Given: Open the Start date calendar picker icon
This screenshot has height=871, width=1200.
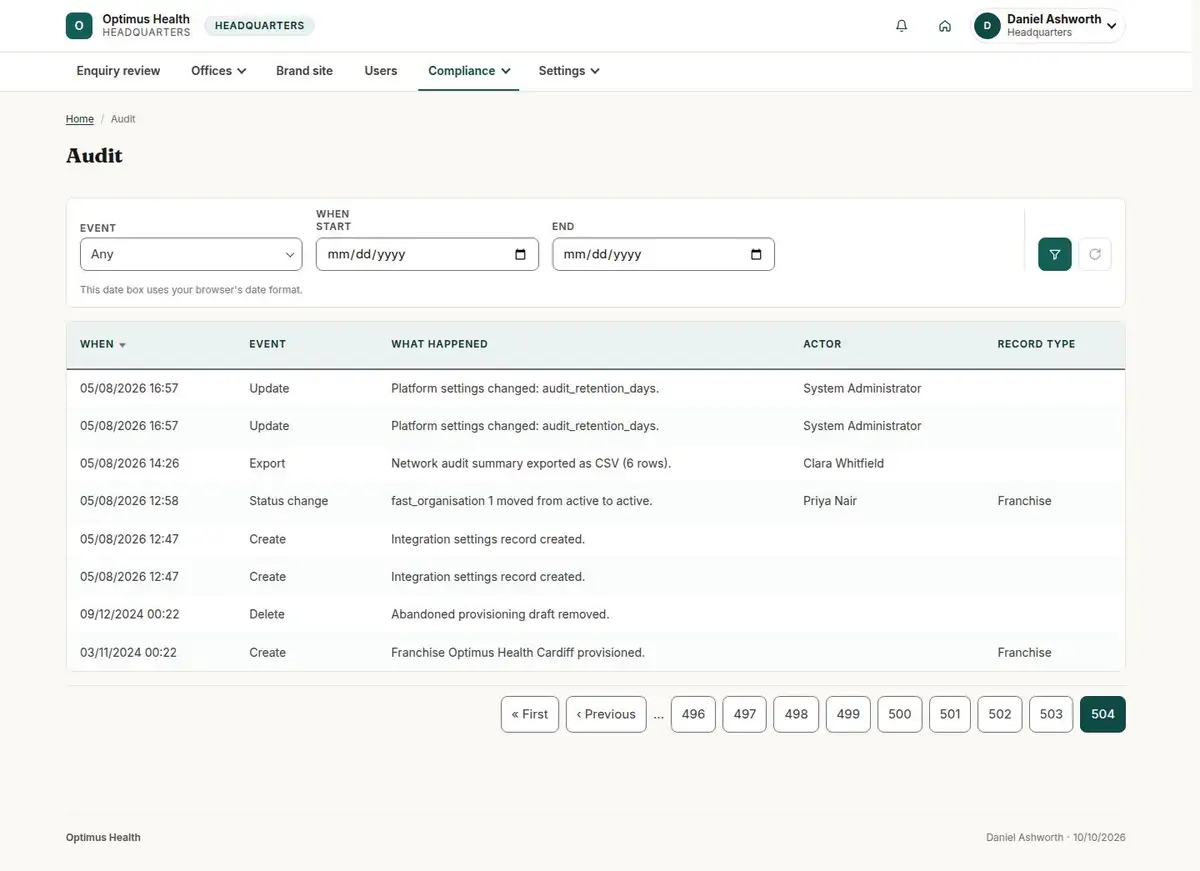Looking at the screenshot, I should (x=520, y=254).
